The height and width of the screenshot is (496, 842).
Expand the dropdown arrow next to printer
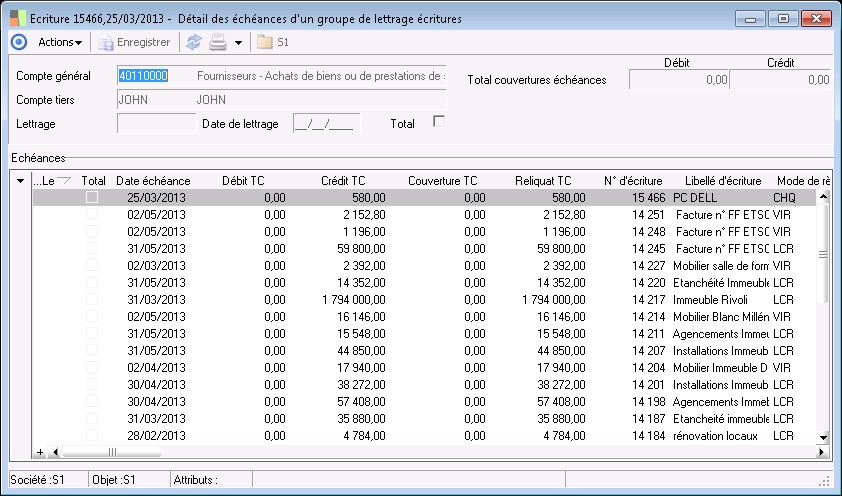click(x=238, y=42)
